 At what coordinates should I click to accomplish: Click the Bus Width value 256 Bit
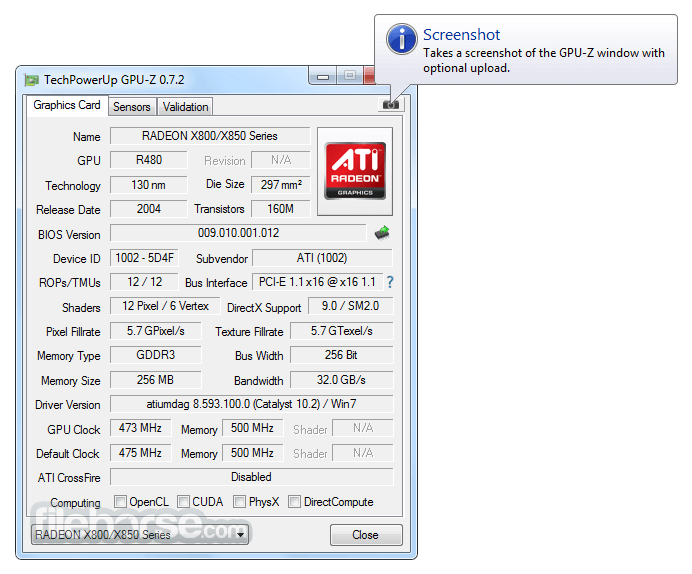pyautogui.click(x=342, y=355)
